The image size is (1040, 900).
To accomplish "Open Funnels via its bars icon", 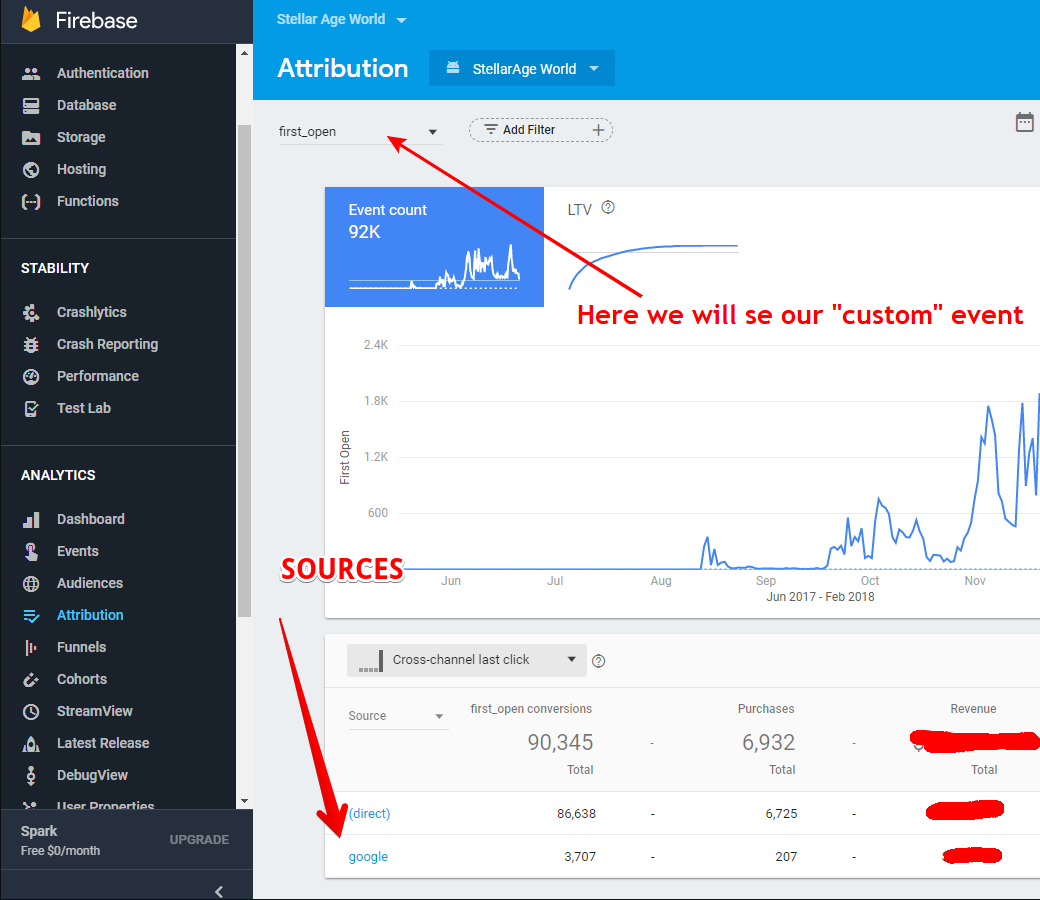I will pos(31,647).
